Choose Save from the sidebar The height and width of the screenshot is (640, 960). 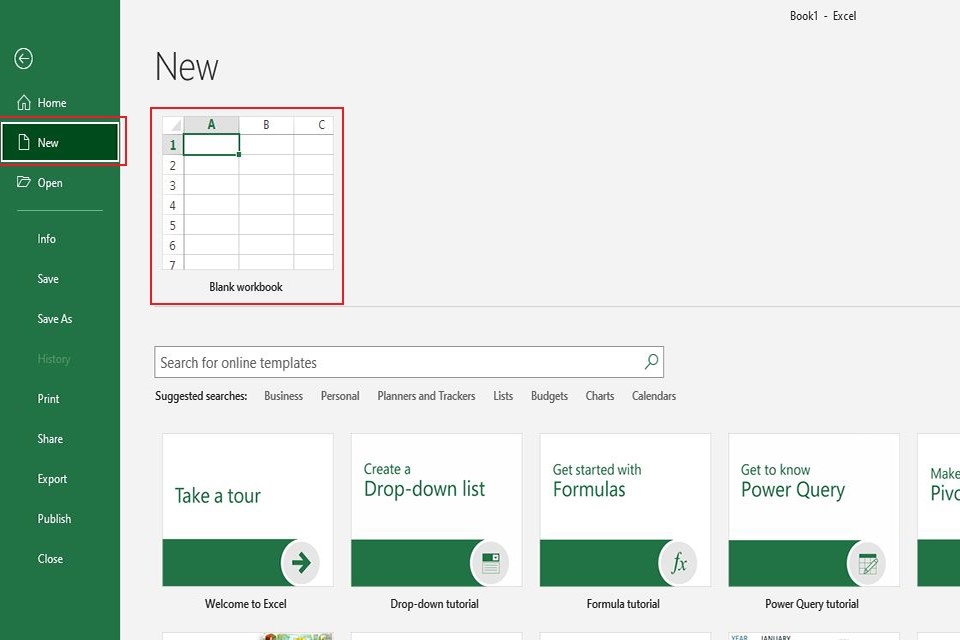tap(60, 279)
